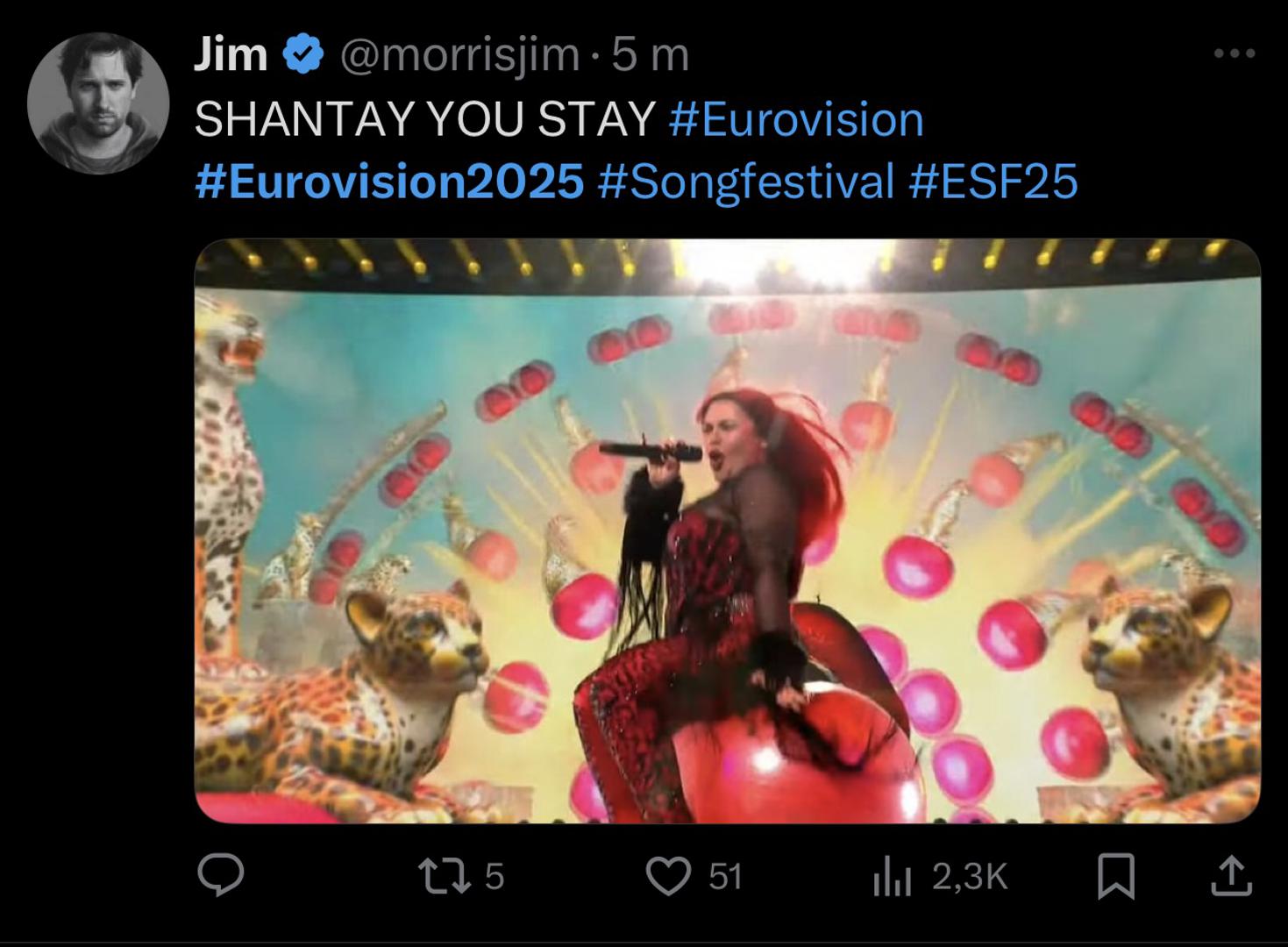Open the three-dot more options menu
The image size is (1288, 947).
pos(1235,54)
